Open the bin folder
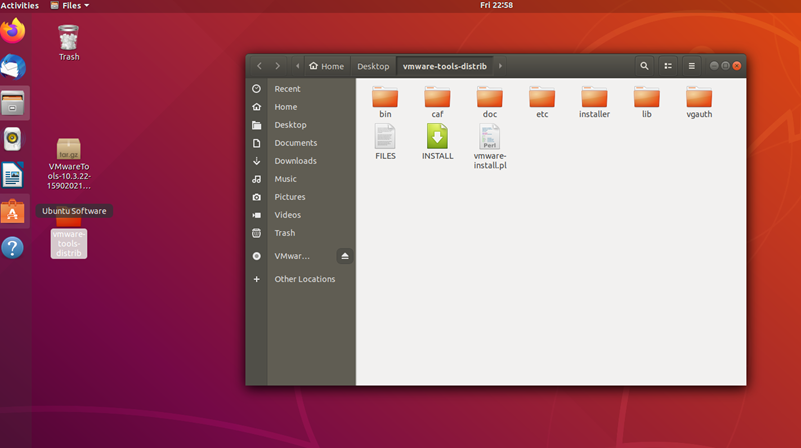Image resolution: width=801 pixels, height=448 pixels. pos(385,102)
